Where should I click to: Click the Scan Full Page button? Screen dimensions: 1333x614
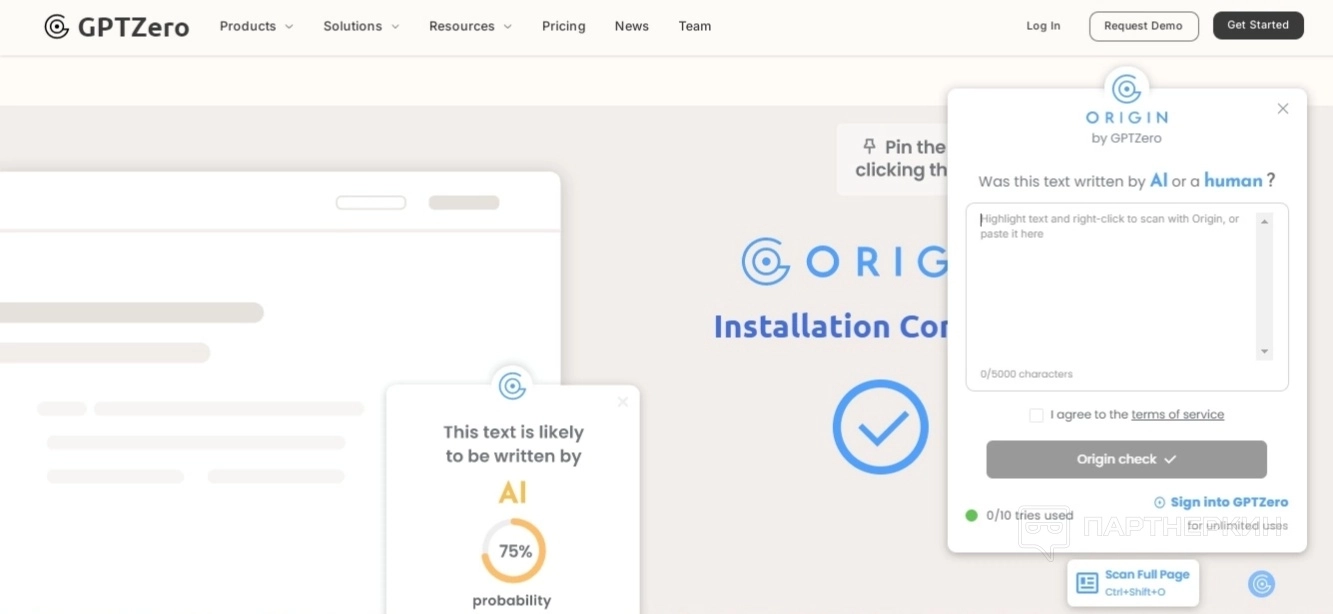click(1133, 583)
